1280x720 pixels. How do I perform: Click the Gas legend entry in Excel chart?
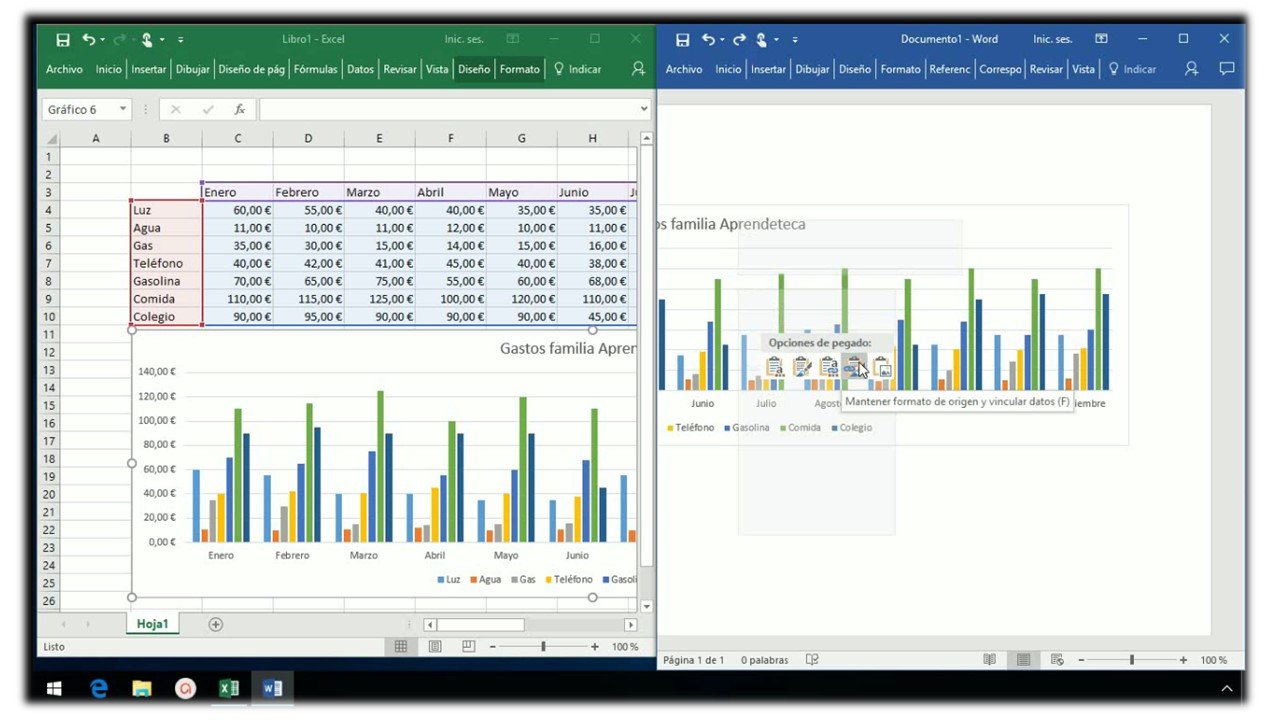(x=523, y=579)
